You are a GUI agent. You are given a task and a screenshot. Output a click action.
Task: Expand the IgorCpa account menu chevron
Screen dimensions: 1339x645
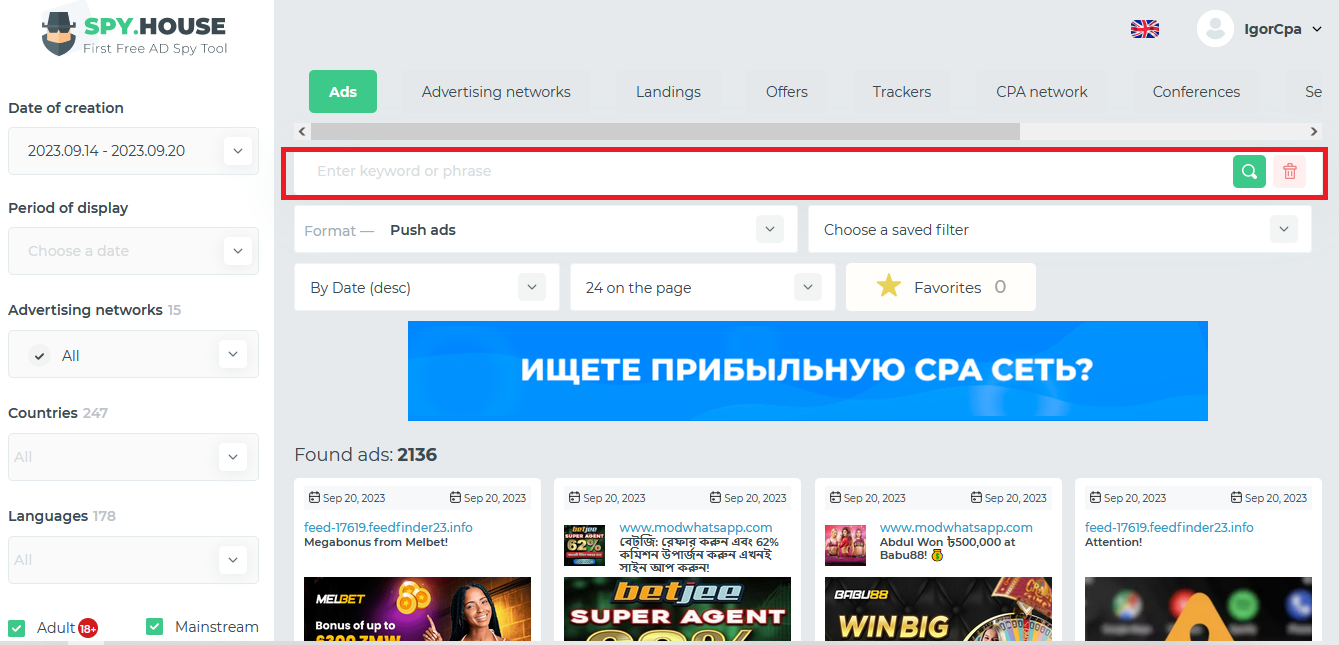point(1316,30)
